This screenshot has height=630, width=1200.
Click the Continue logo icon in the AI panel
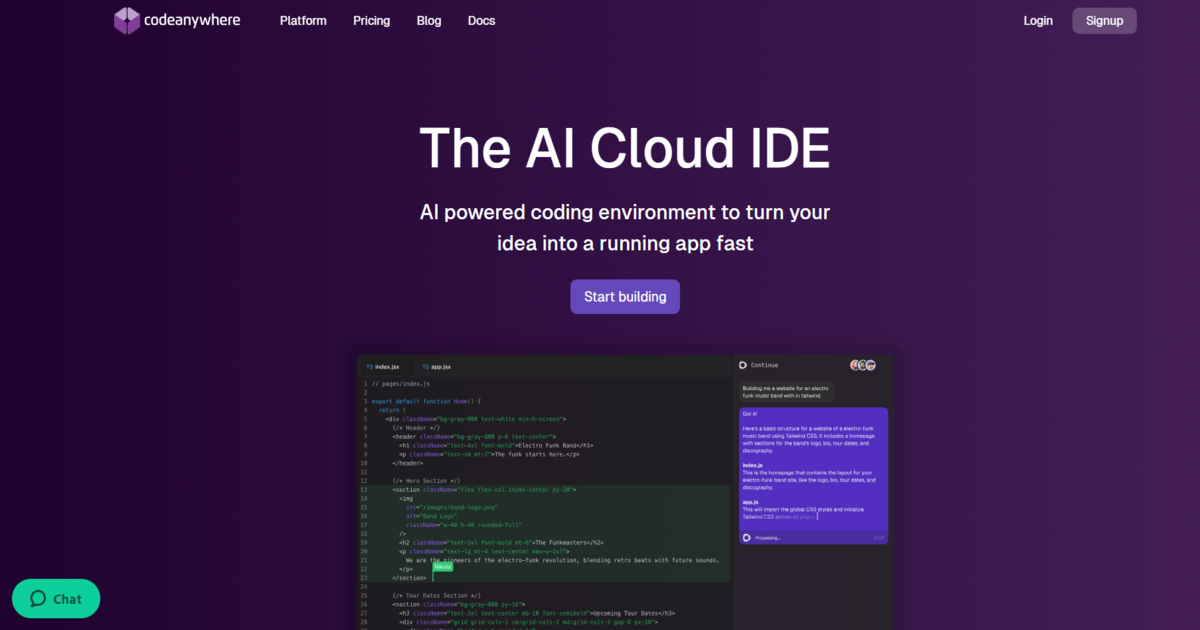point(743,365)
